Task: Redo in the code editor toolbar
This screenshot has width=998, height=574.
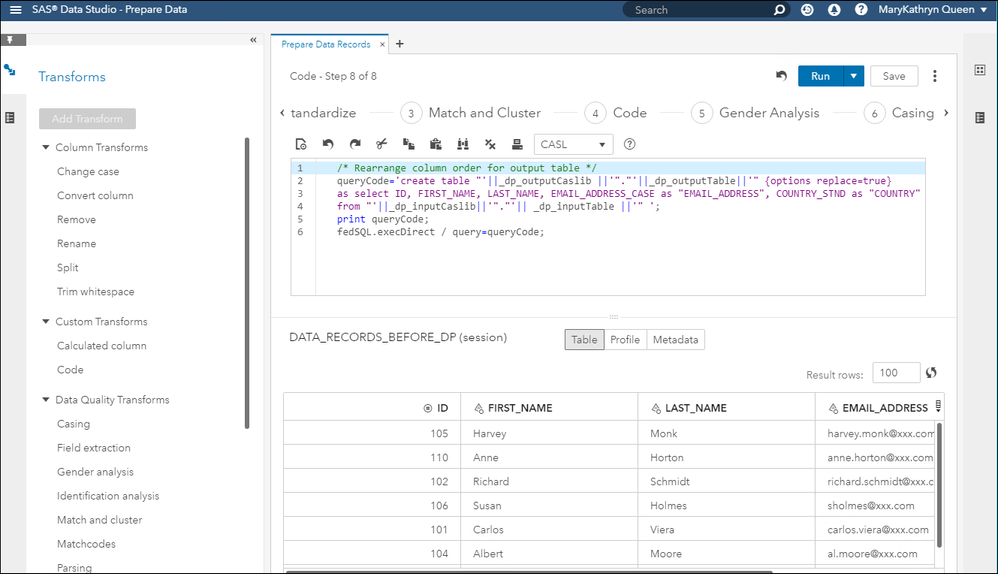Action: pyautogui.click(x=355, y=144)
